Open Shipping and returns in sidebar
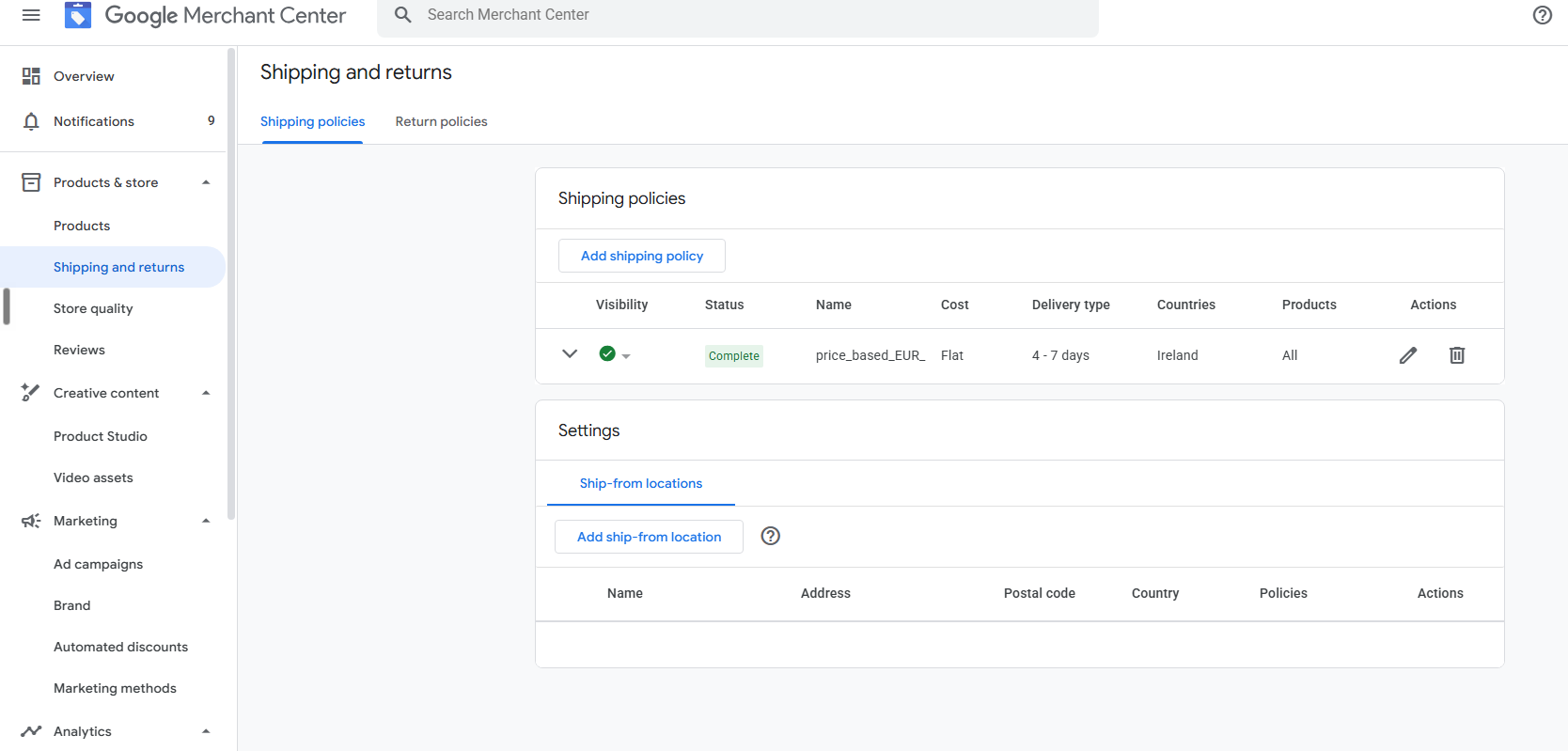The image size is (1568, 751). click(113, 267)
